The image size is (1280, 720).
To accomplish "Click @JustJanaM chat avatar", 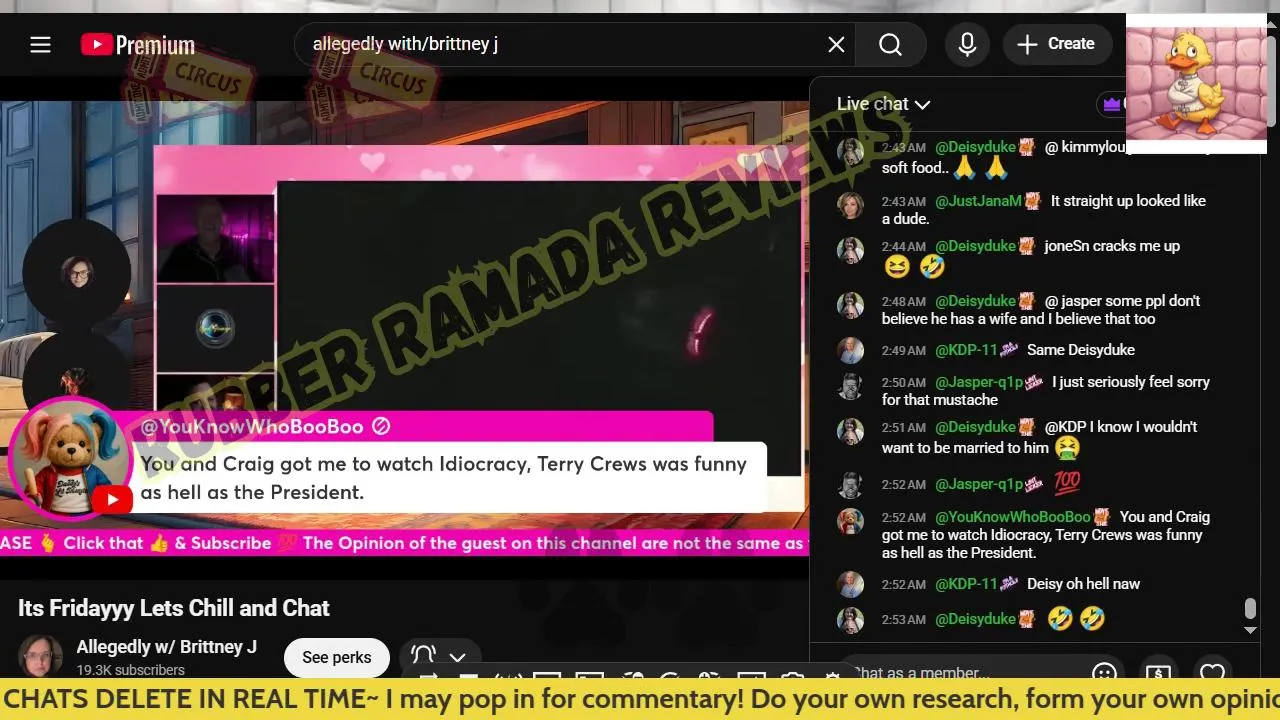I will pos(850,205).
